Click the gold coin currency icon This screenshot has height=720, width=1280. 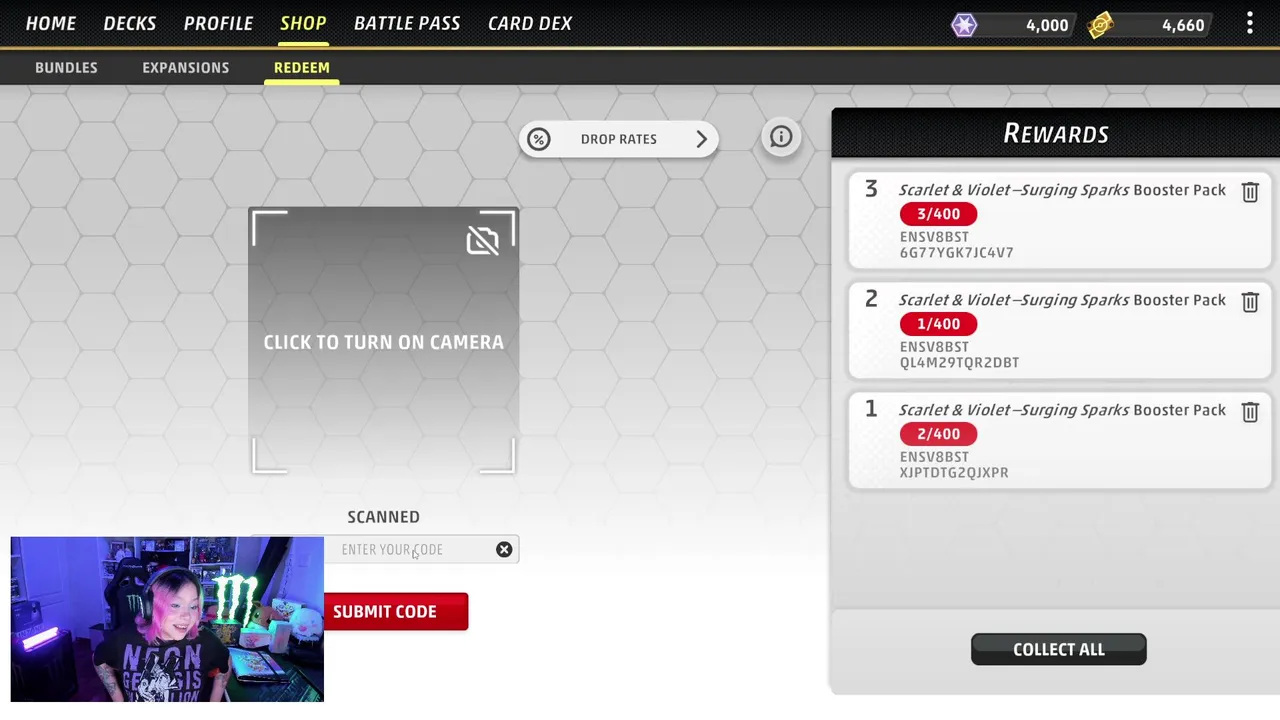pyautogui.click(x=1101, y=25)
